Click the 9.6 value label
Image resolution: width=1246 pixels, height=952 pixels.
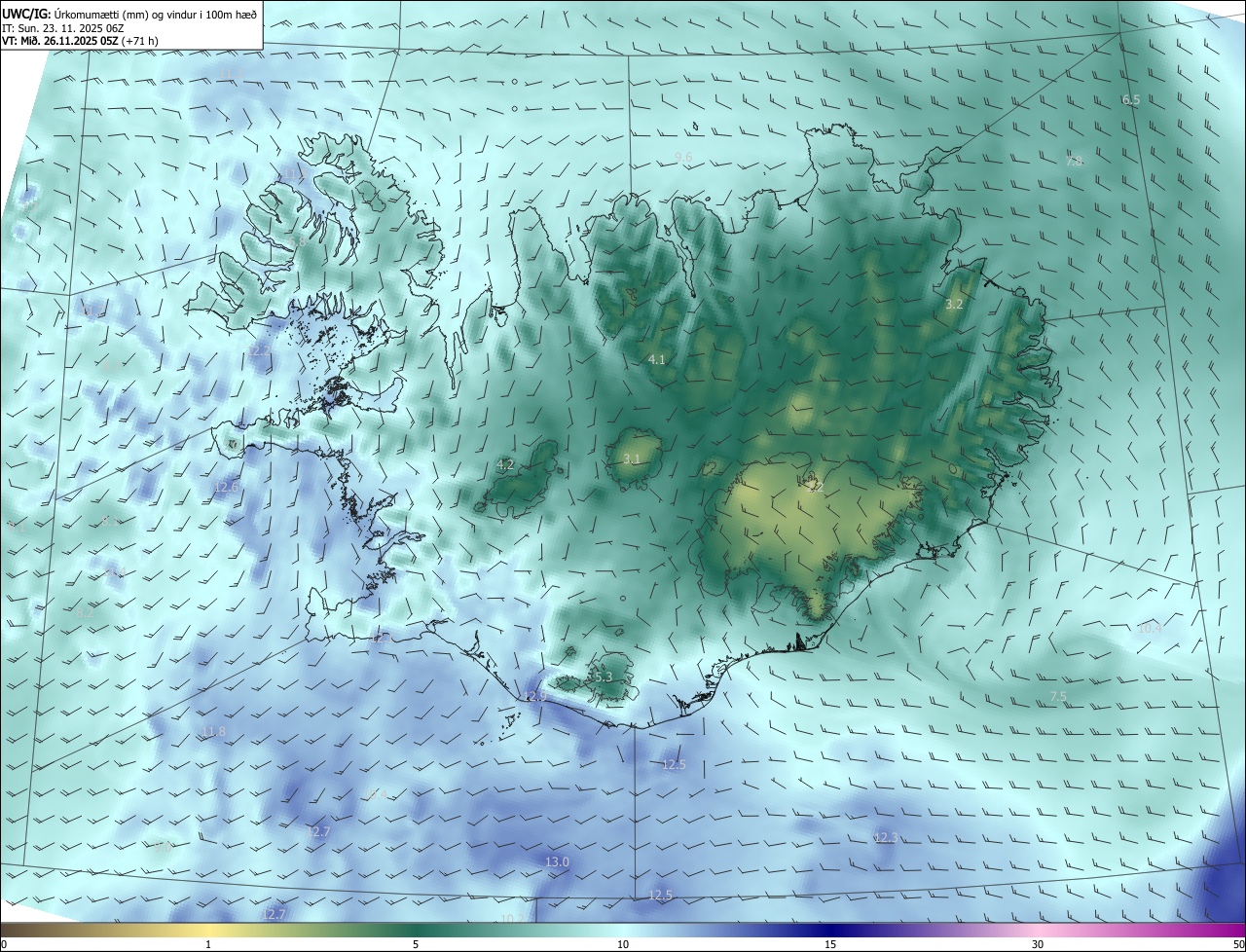683,157
